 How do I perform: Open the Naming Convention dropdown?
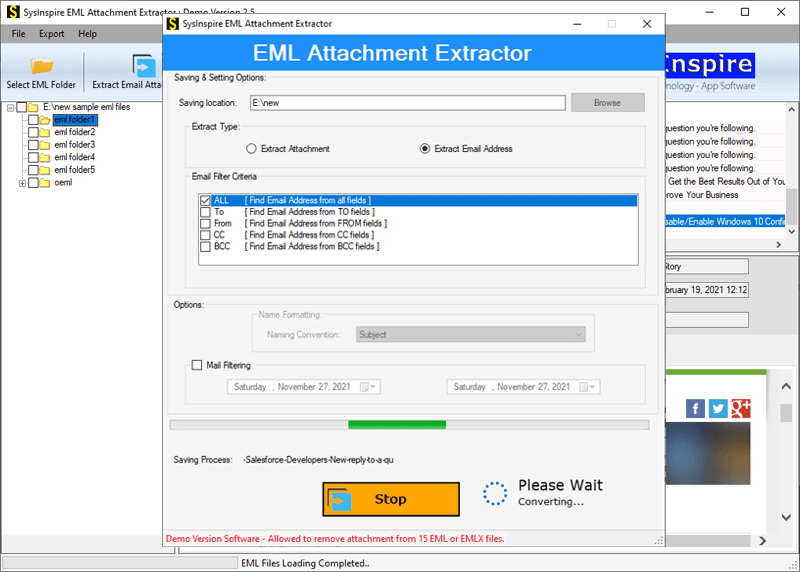coord(577,334)
